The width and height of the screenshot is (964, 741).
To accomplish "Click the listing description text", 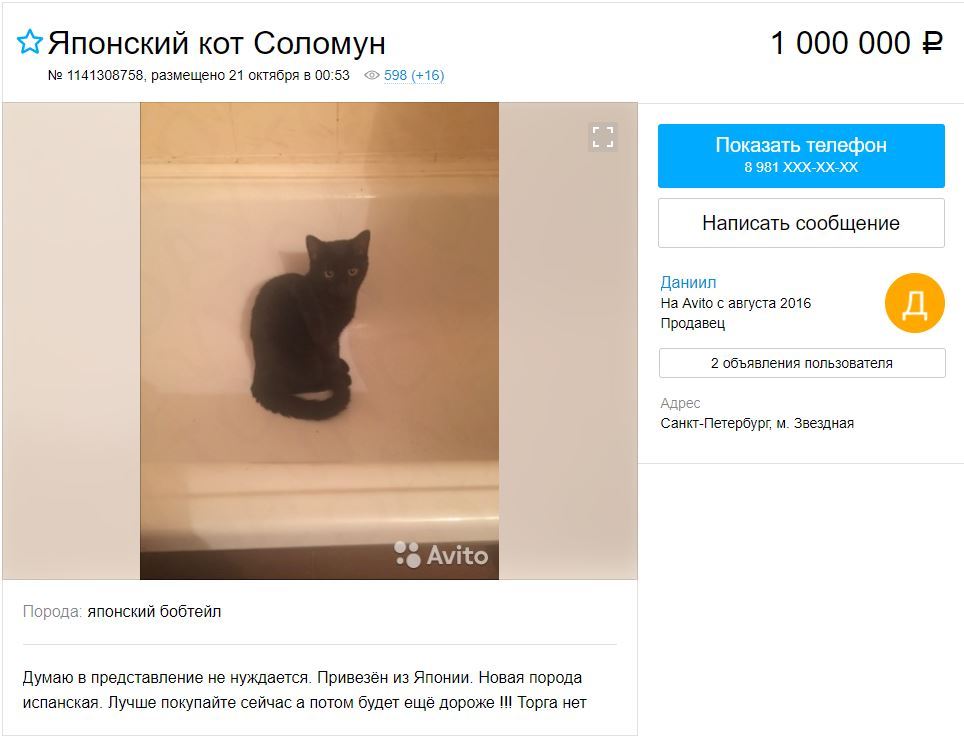I will tap(304, 690).
